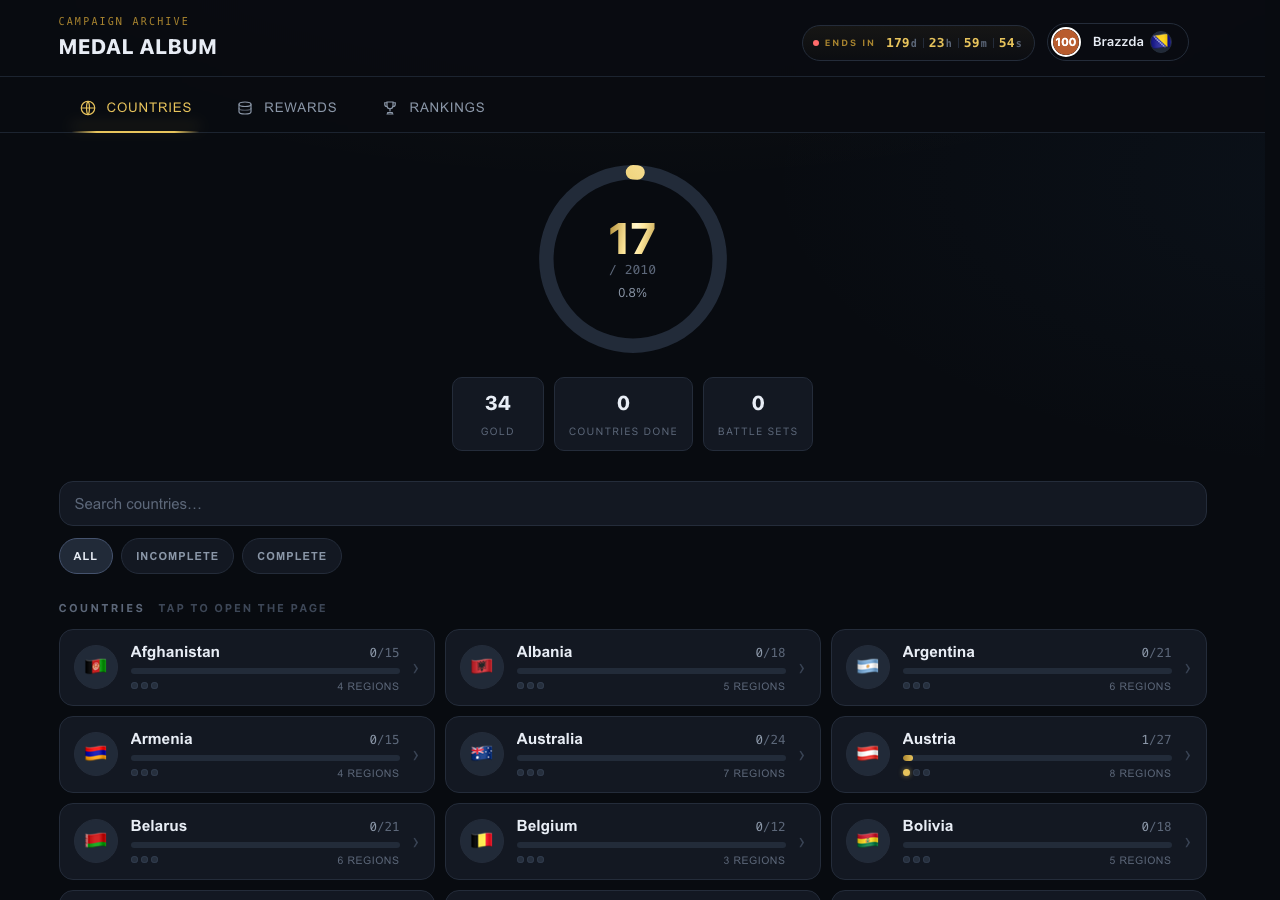This screenshot has height=900, width=1280.
Task: Click the orange level 100 avatar badge
Action: tap(1066, 42)
